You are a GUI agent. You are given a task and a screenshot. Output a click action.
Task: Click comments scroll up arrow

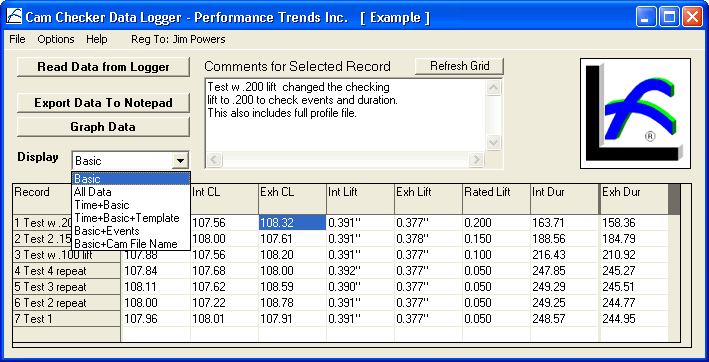pos(493,87)
